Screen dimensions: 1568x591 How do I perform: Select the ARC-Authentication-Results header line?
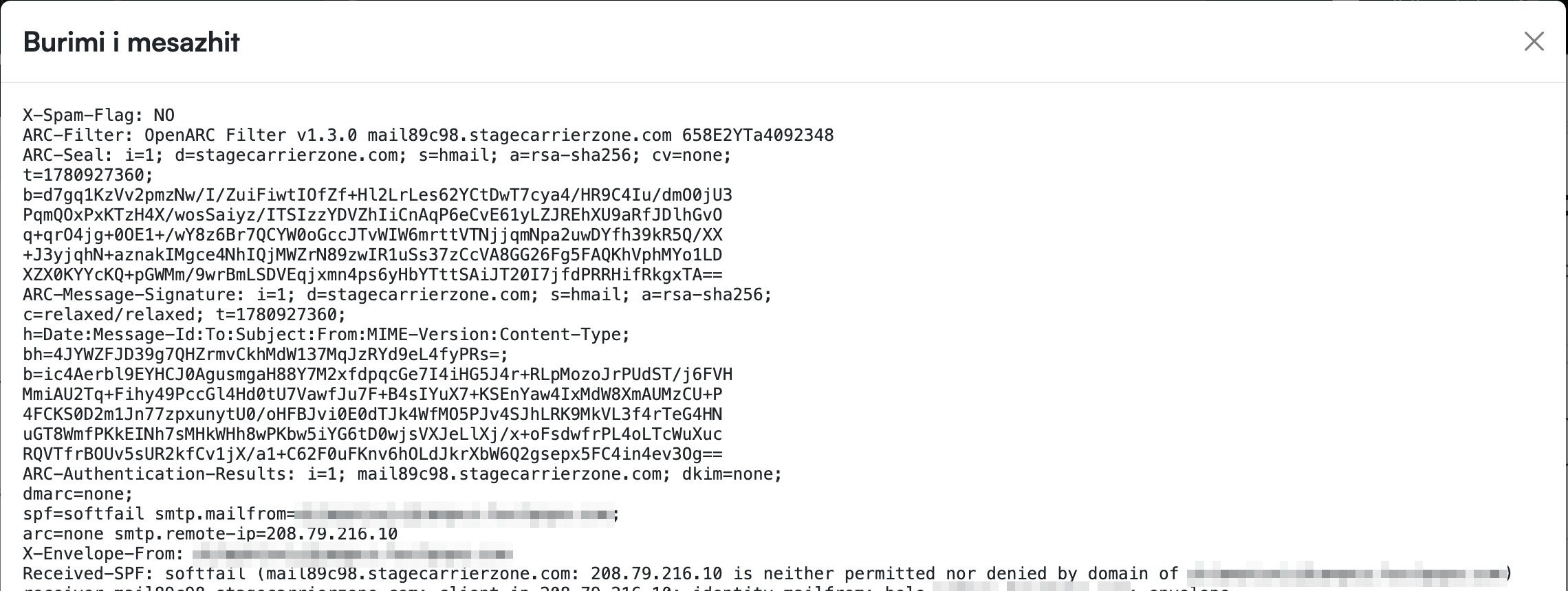pyautogui.click(x=402, y=473)
